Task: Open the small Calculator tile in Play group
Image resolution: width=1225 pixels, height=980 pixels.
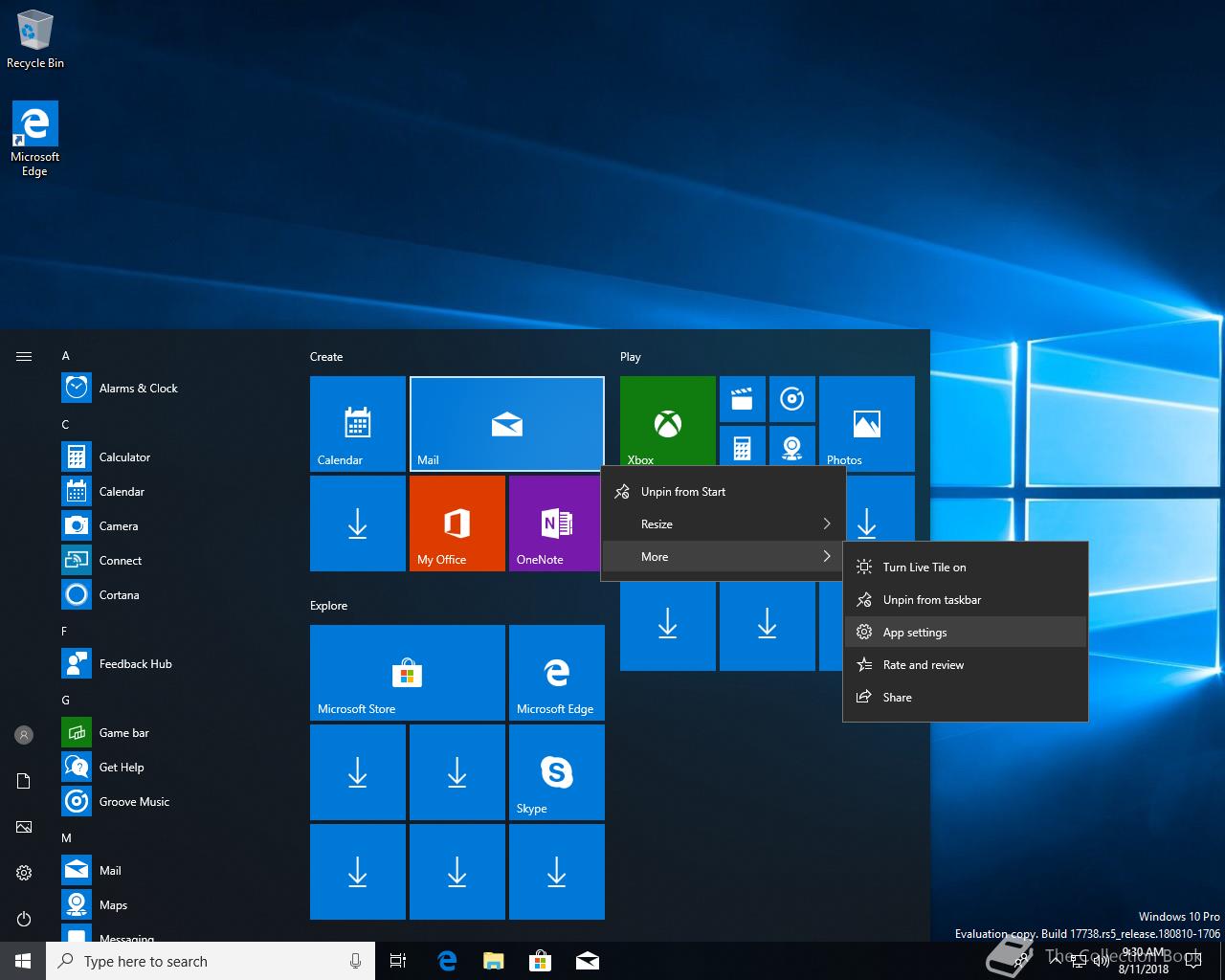Action: tap(742, 448)
